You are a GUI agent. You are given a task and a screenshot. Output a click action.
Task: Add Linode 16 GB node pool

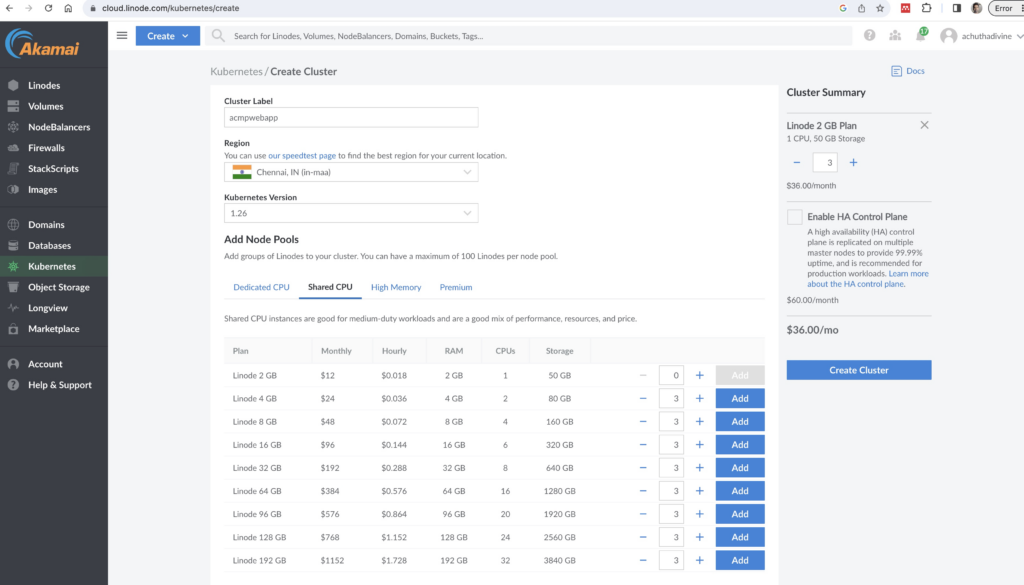coord(740,445)
